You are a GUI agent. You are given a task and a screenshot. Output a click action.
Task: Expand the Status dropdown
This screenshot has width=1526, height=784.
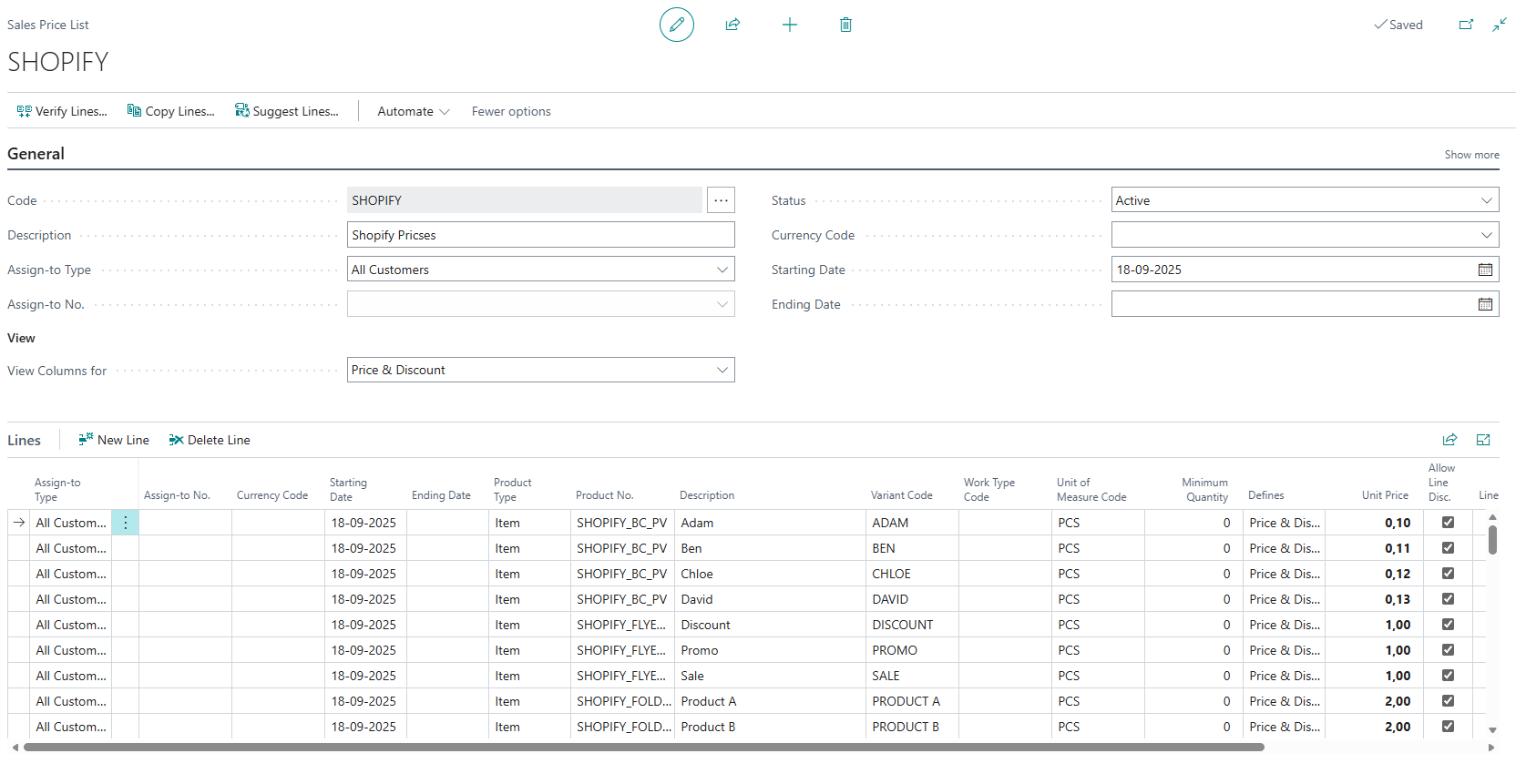(1486, 200)
